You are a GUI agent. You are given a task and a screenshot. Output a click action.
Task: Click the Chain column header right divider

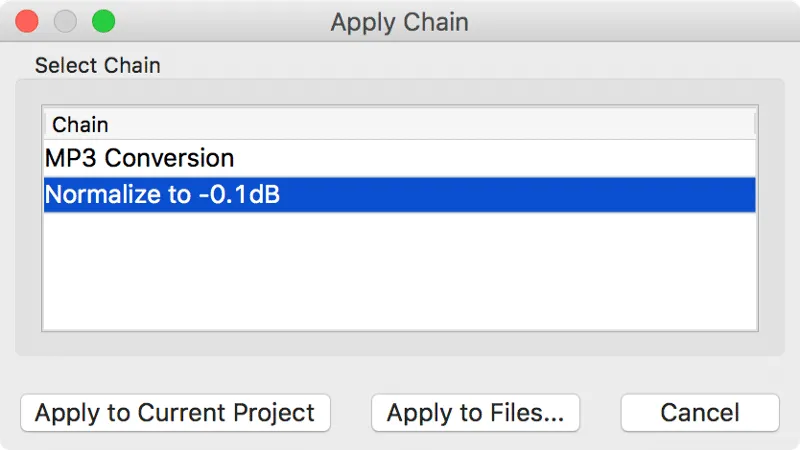click(755, 124)
